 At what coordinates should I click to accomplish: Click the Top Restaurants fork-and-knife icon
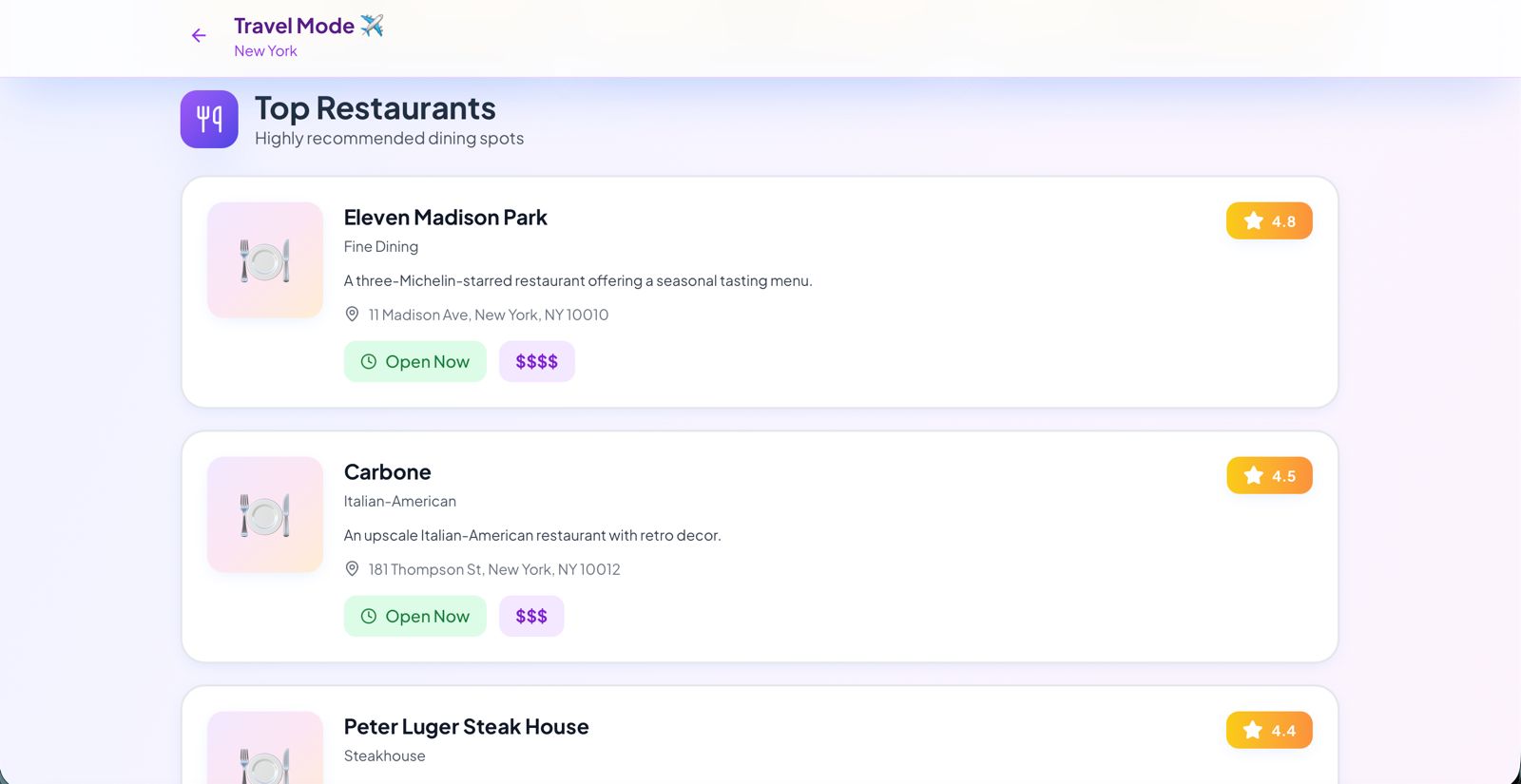click(x=209, y=119)
